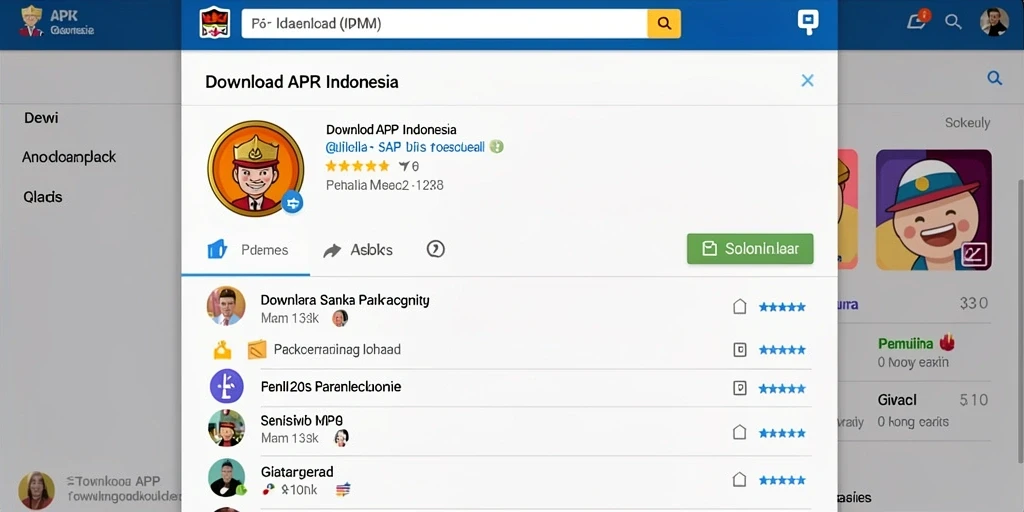Close the Download APR Indonesia dialog
The image size is (1024, 512).
808,80
